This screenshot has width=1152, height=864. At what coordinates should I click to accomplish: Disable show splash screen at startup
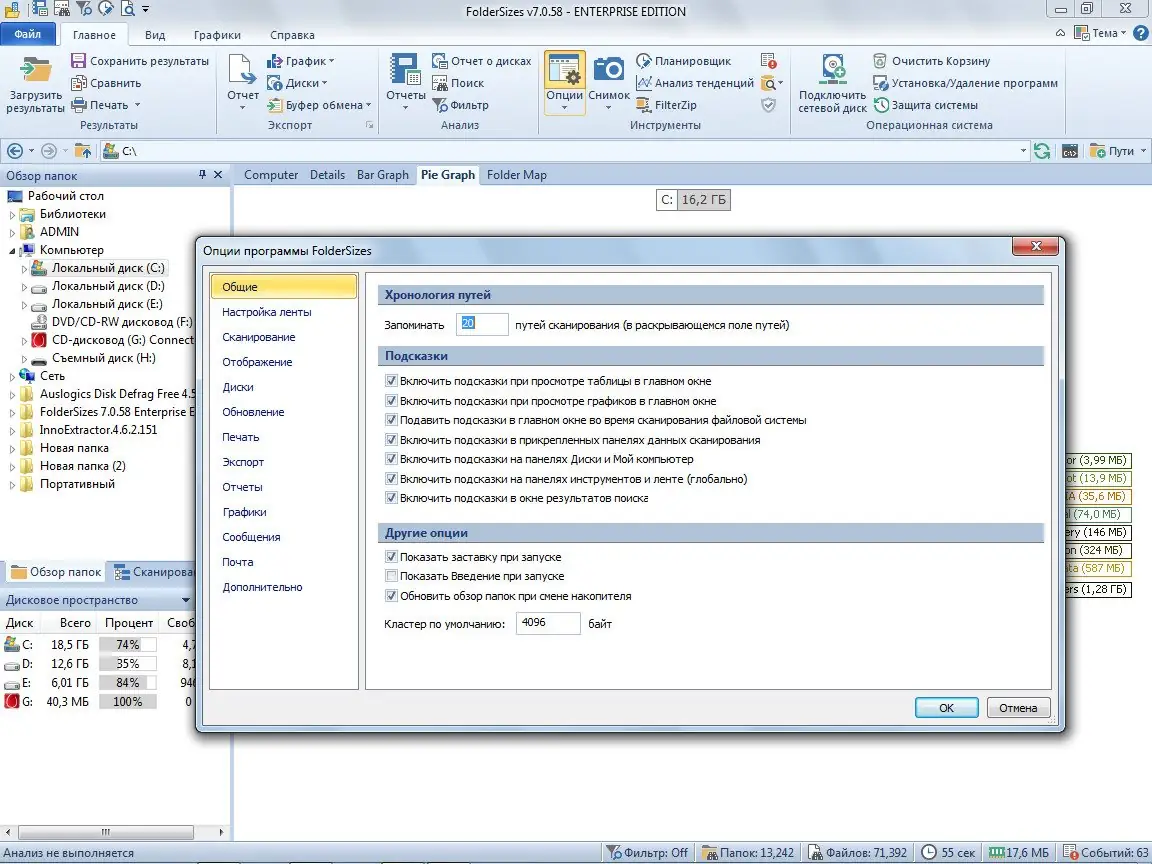click(x=391, y=556)
